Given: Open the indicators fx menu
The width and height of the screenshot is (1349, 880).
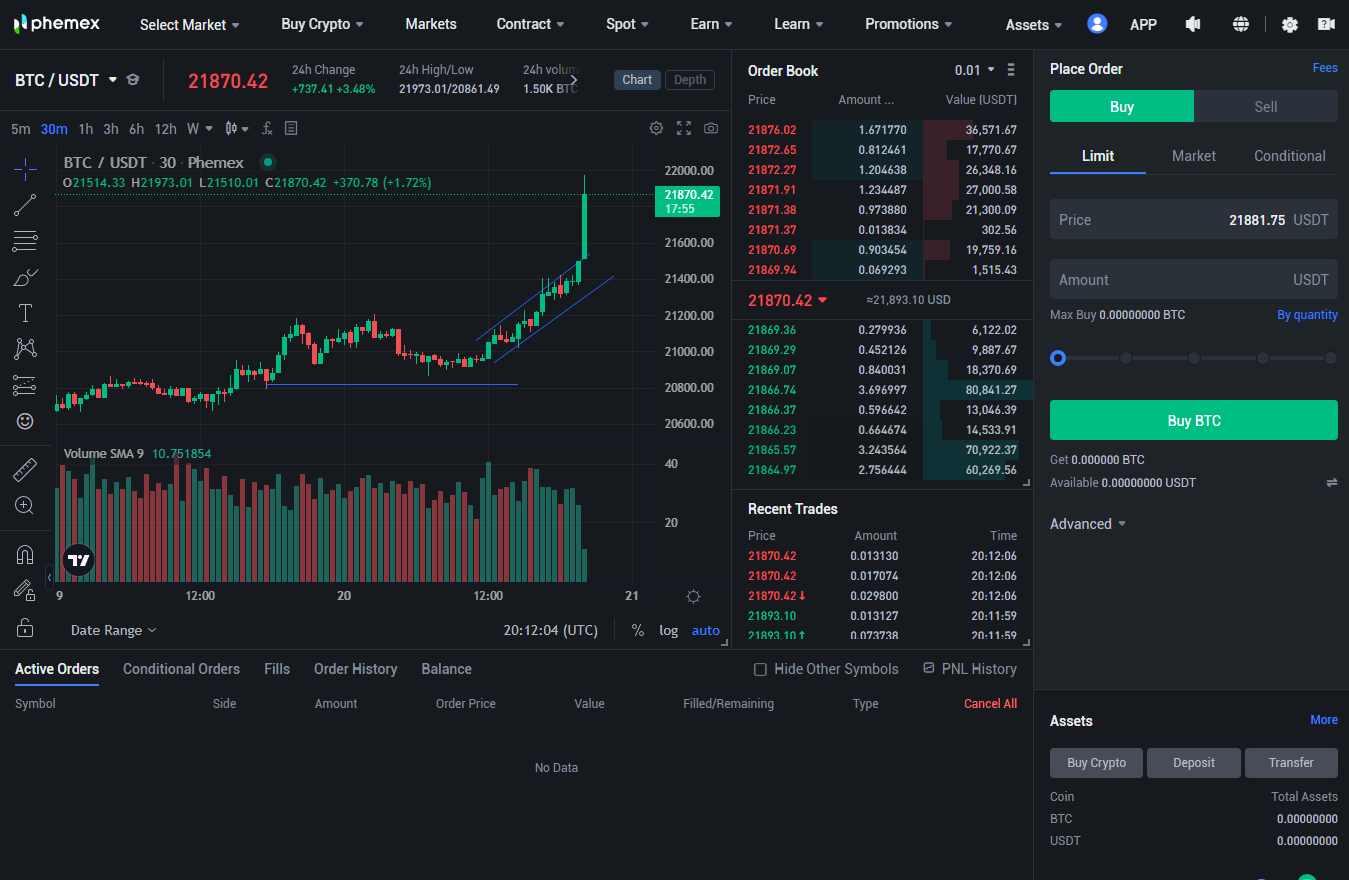Looking at the screenshot, I should 267,128.
